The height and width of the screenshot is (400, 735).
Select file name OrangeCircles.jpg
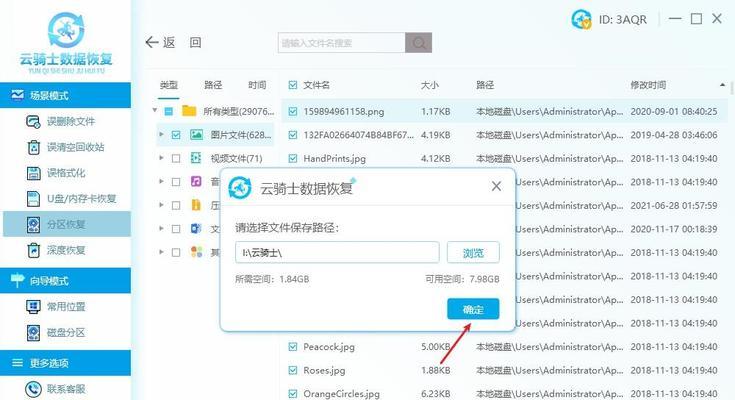coord(341,394)
